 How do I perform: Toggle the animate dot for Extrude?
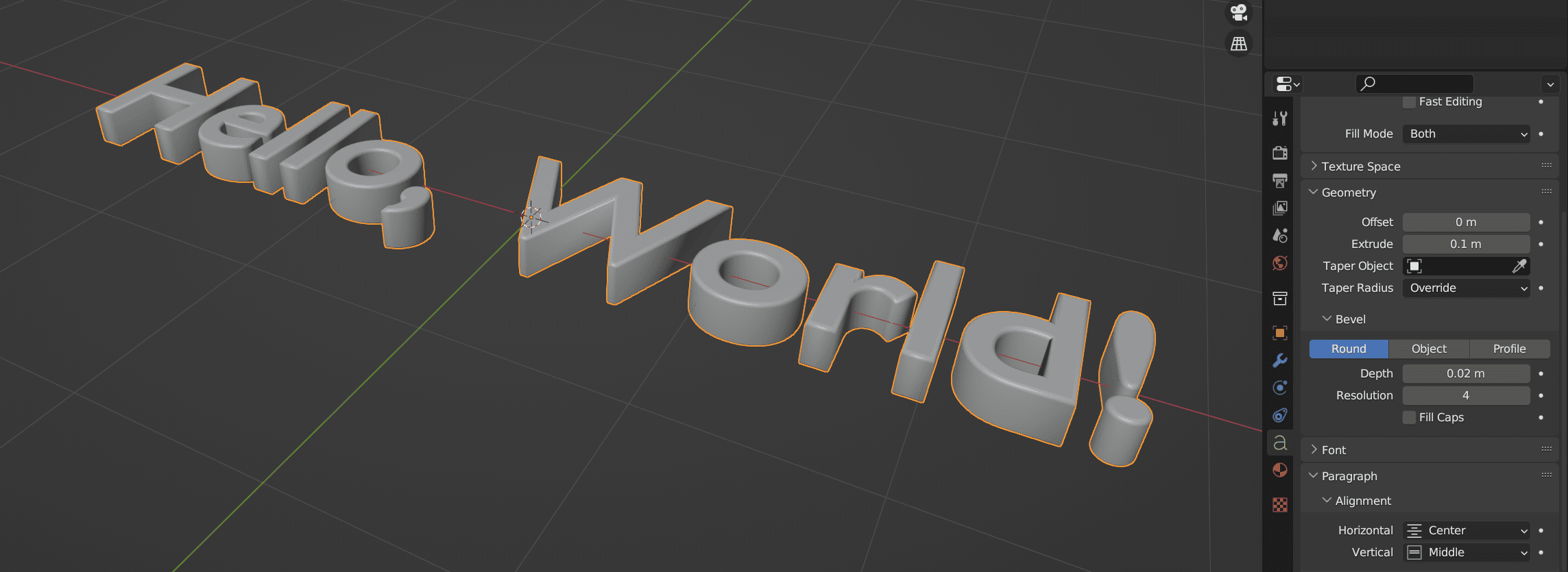pos(1541,244)
